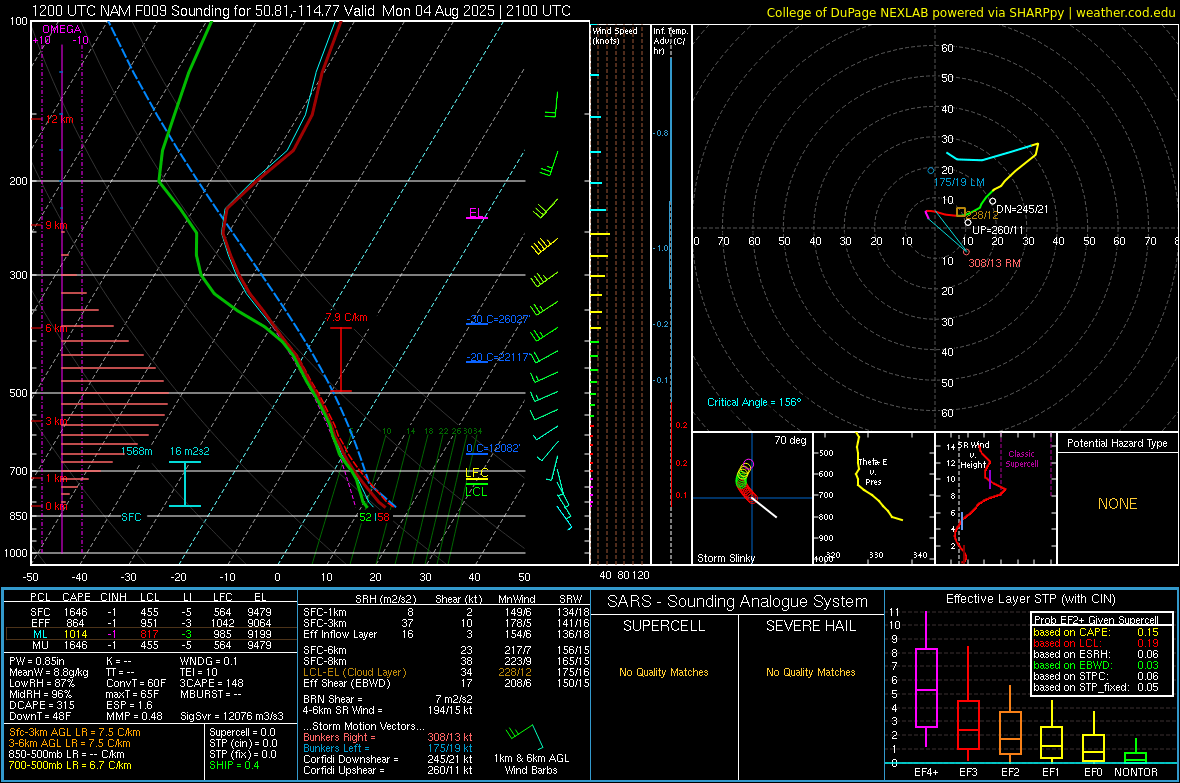Viewport: 1180px width, 783px height.
Task: Click the Bunkers Left storm motion line
Action: click(388, 748)
